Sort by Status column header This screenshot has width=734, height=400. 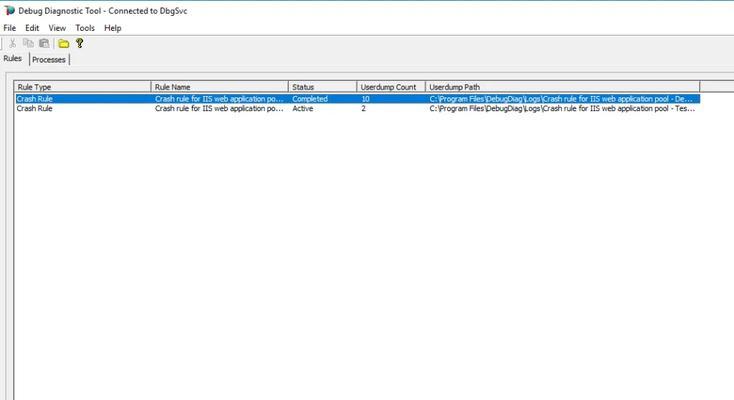[x=323, y=87]
